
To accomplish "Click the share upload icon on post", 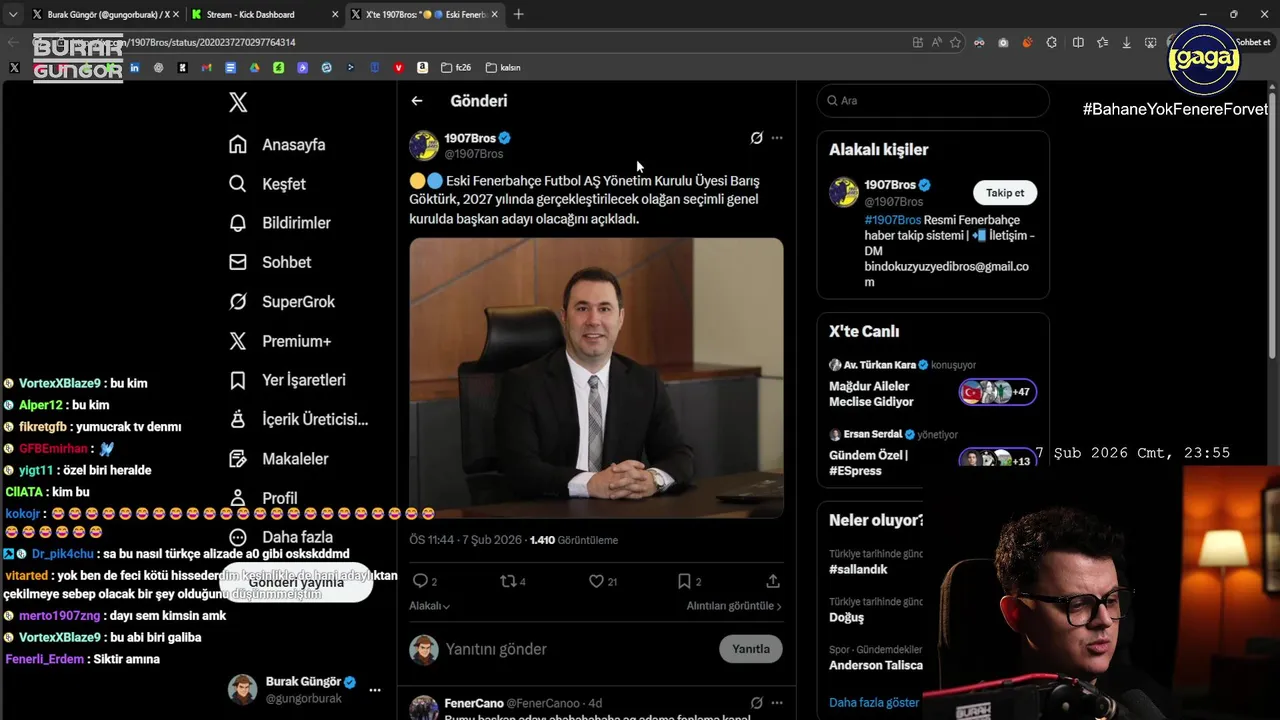I will [x=773, y=581].
